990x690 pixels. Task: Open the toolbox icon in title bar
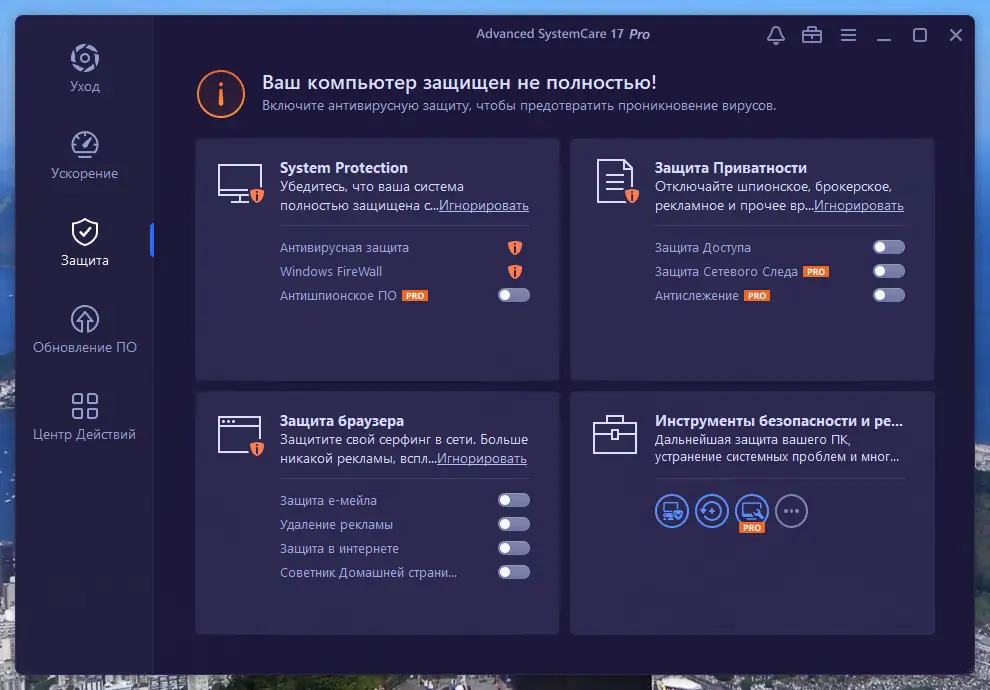tap(812, 35)
